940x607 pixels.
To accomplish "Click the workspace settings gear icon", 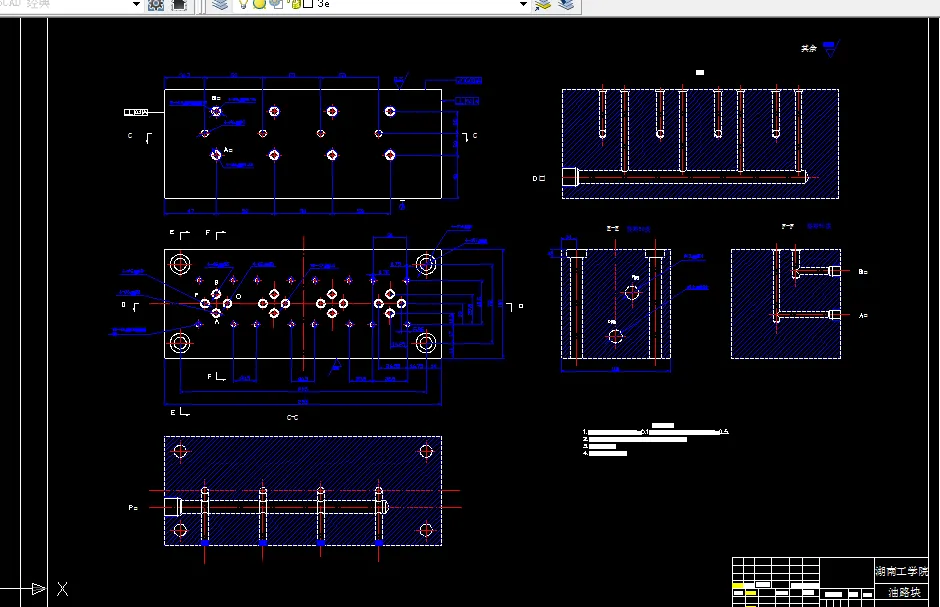I will 156,5.
